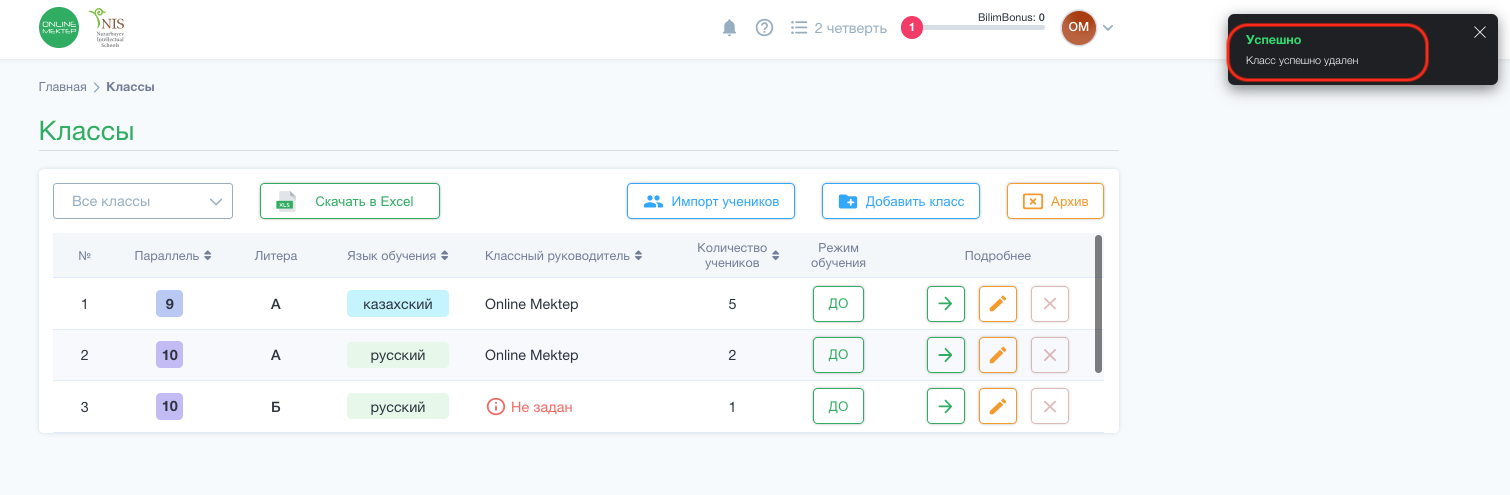Viewport: 1510px width, 495px height.
Task: Click student count 5 in row 1
Action: [732, 304]
